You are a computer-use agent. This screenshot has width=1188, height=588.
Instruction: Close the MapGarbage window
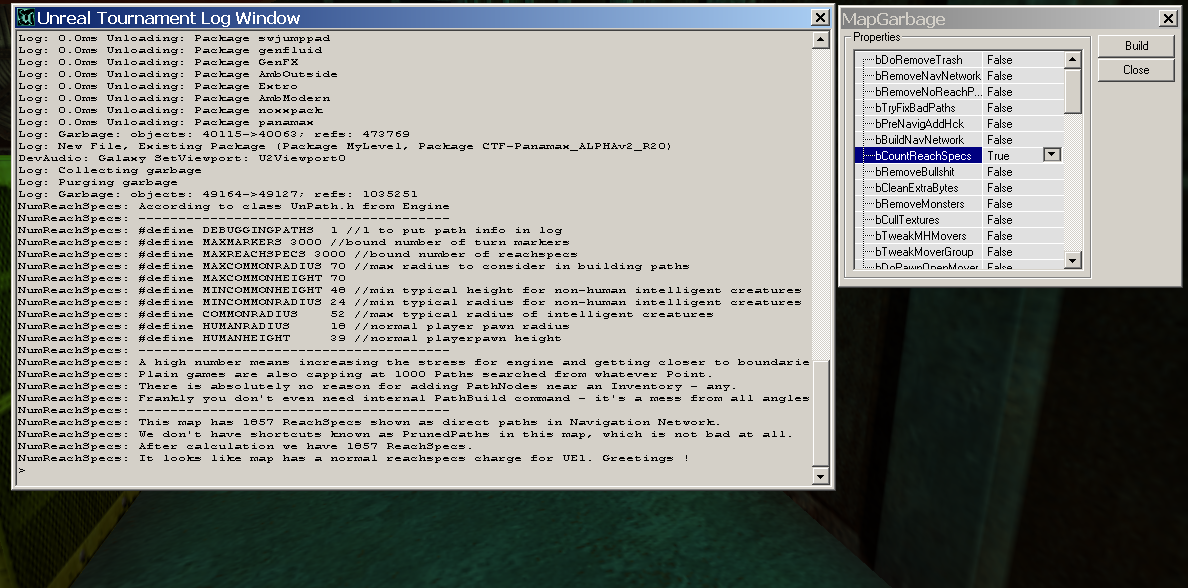pyautogui.click(x=1168, y=19)
